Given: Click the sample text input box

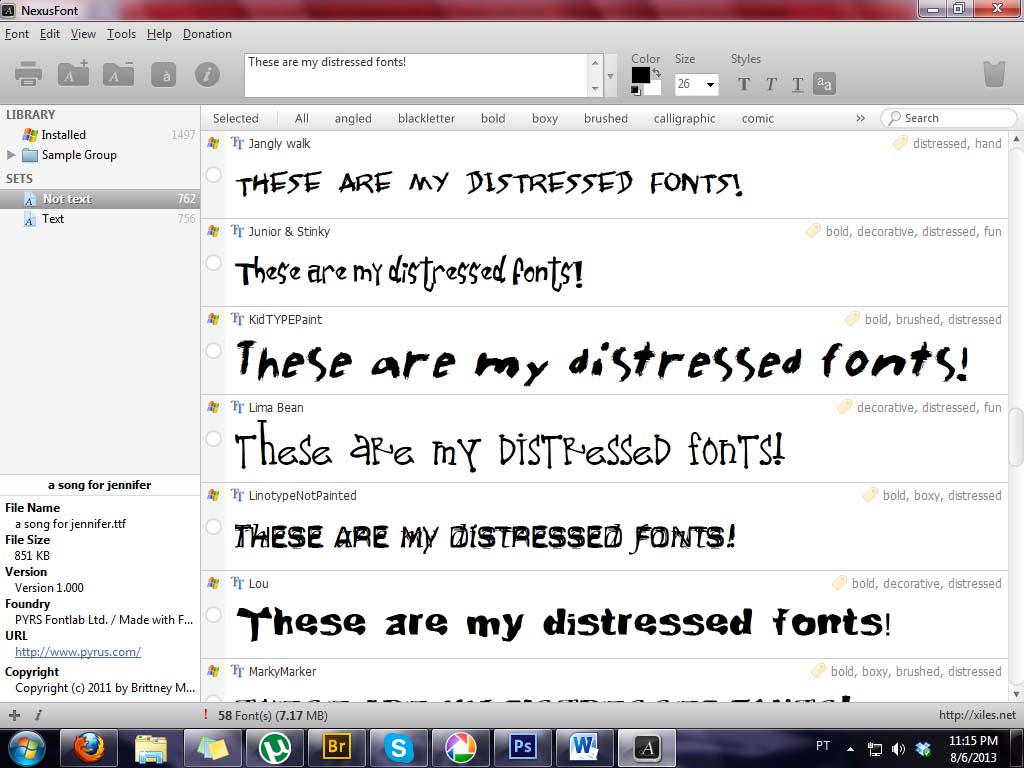Looking at the screenshot, I should [417, 76].
